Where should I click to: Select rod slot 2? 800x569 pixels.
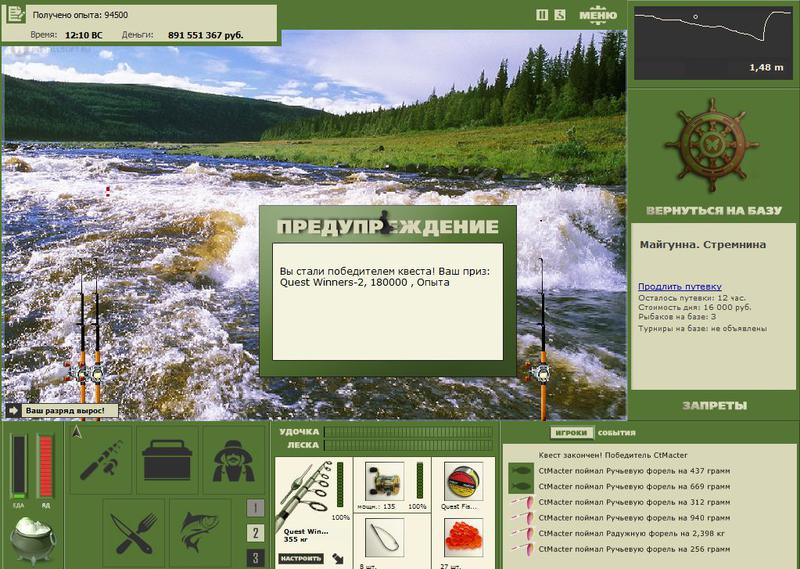256,533
